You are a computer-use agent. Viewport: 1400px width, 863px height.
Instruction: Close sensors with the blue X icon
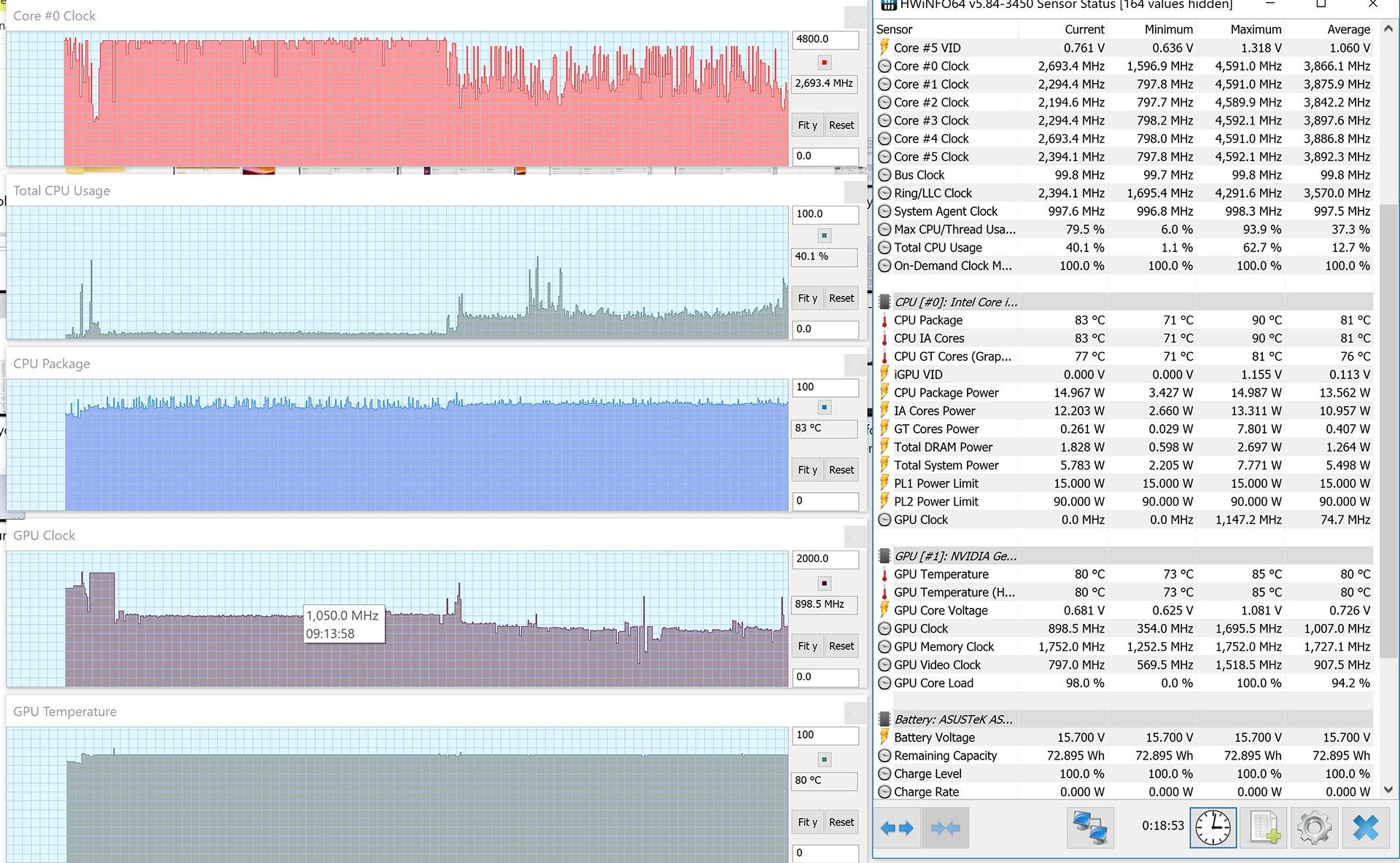coord(1365,827)
